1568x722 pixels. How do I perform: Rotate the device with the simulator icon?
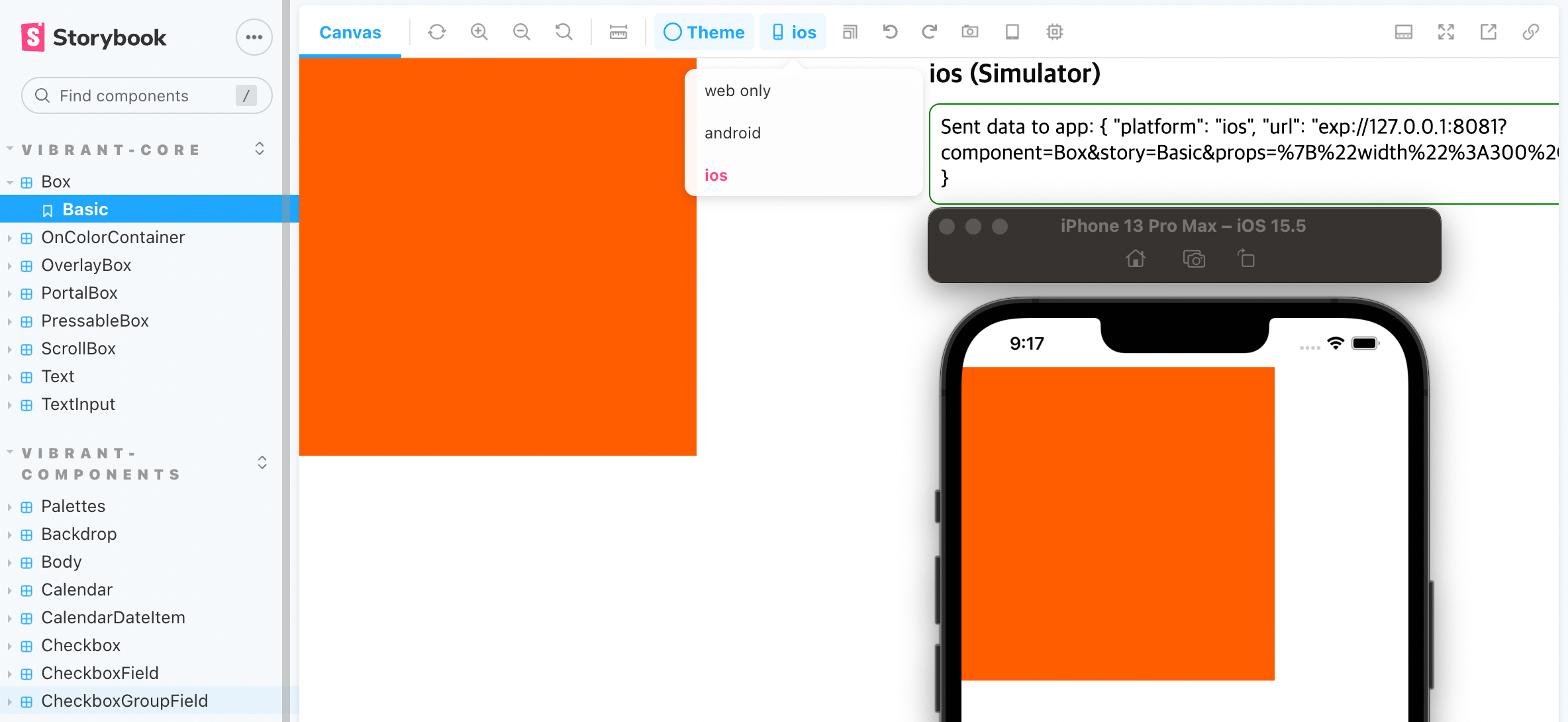1246,258
